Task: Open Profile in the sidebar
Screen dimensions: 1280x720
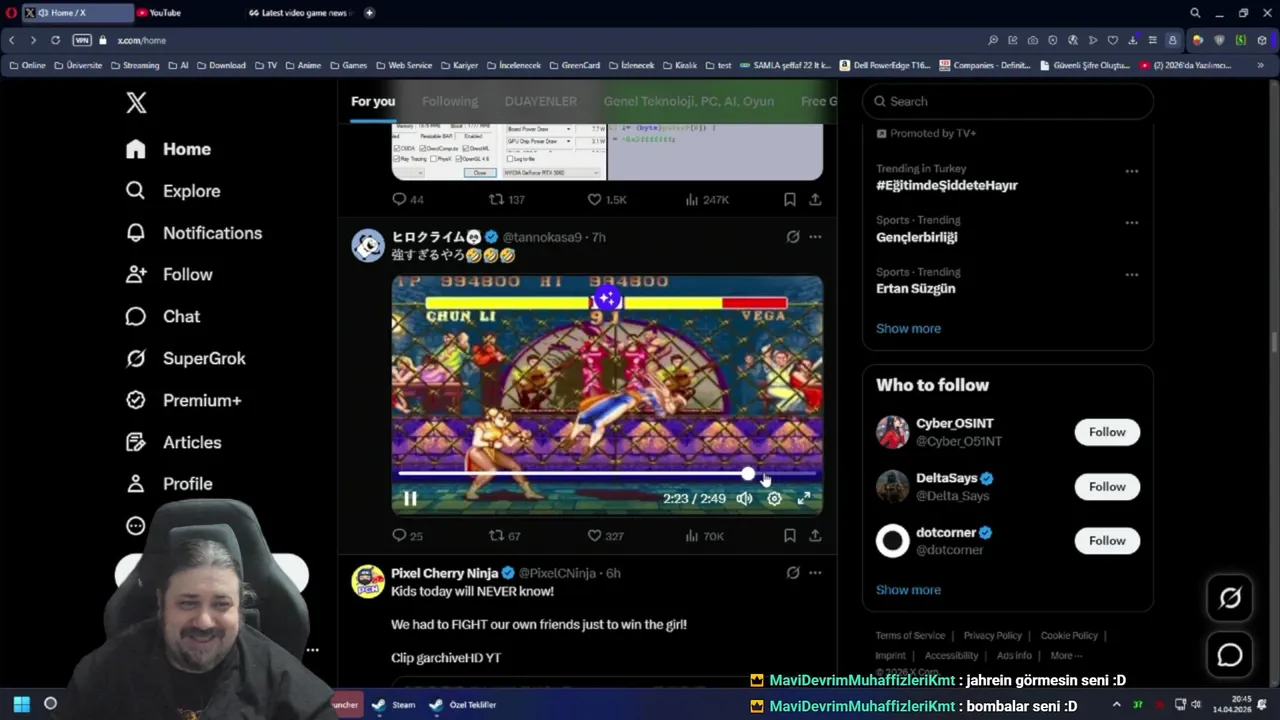Action: (x=168, y=484)
